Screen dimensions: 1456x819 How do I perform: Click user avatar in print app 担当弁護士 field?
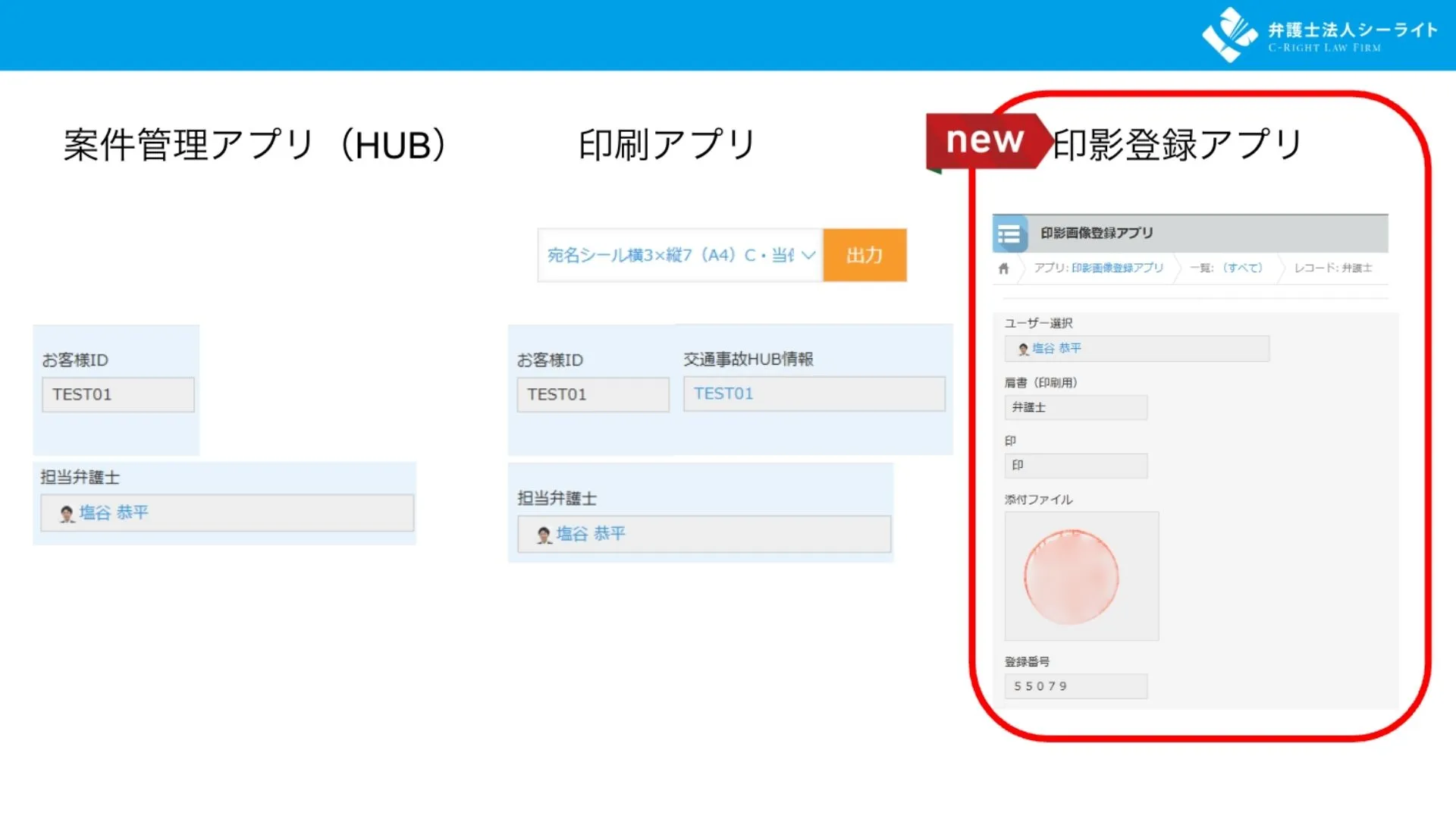pos(544,535)
